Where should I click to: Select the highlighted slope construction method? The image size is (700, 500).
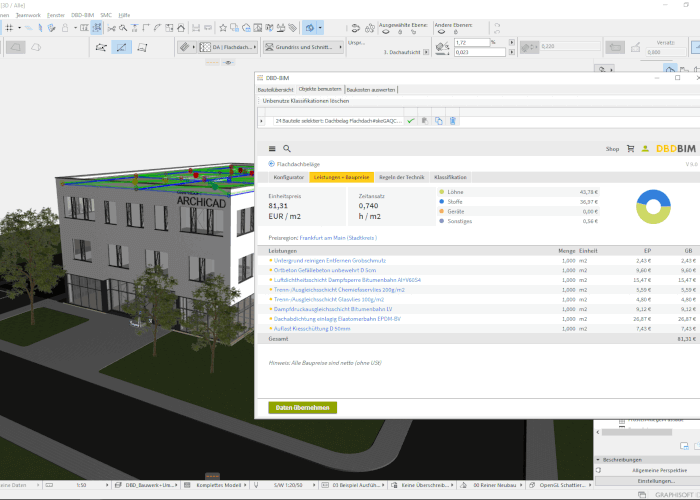click(121, 47)
